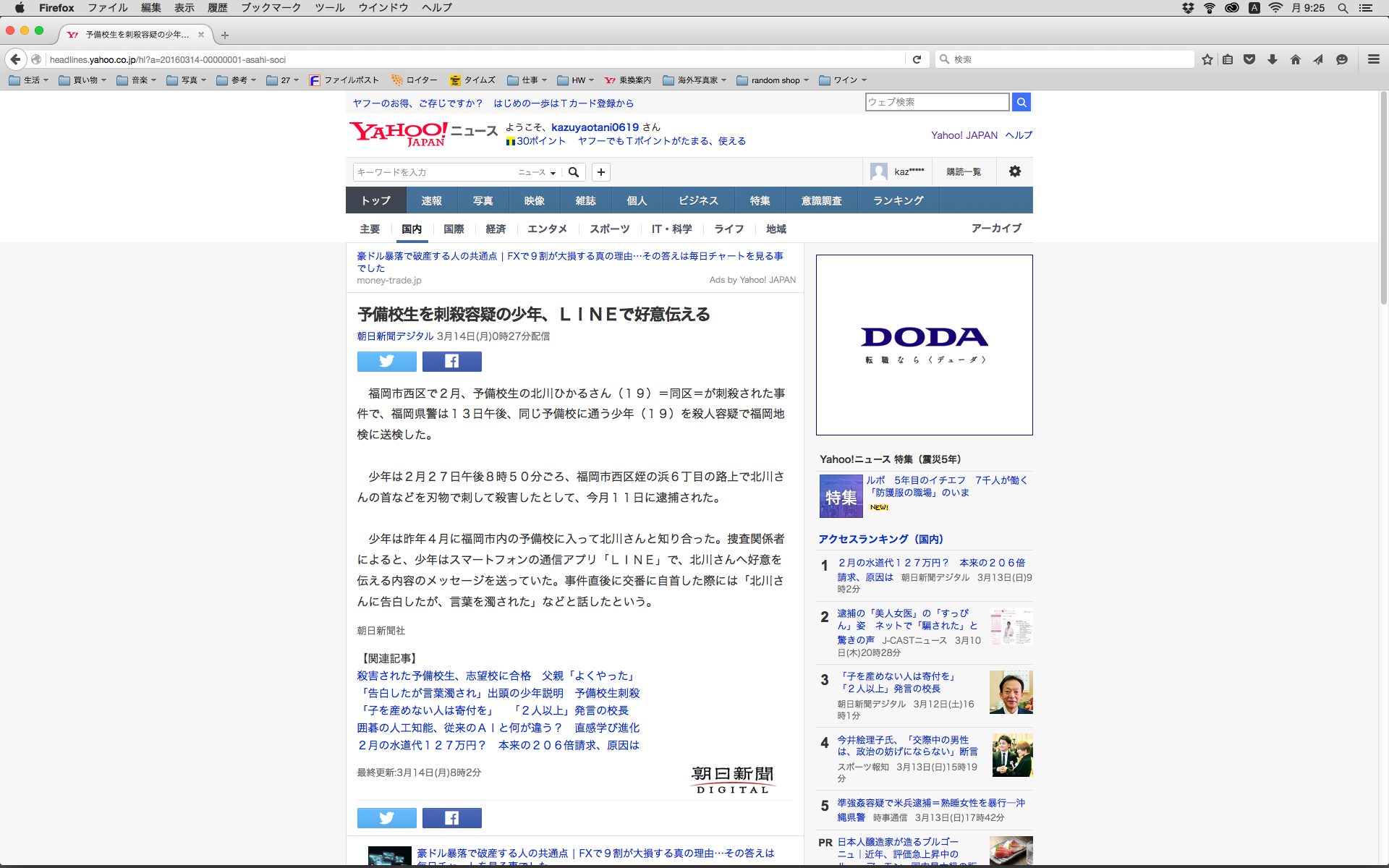Share article with top Twitter button
This screenshot has height=868, width=1389.
pos(386,361)
